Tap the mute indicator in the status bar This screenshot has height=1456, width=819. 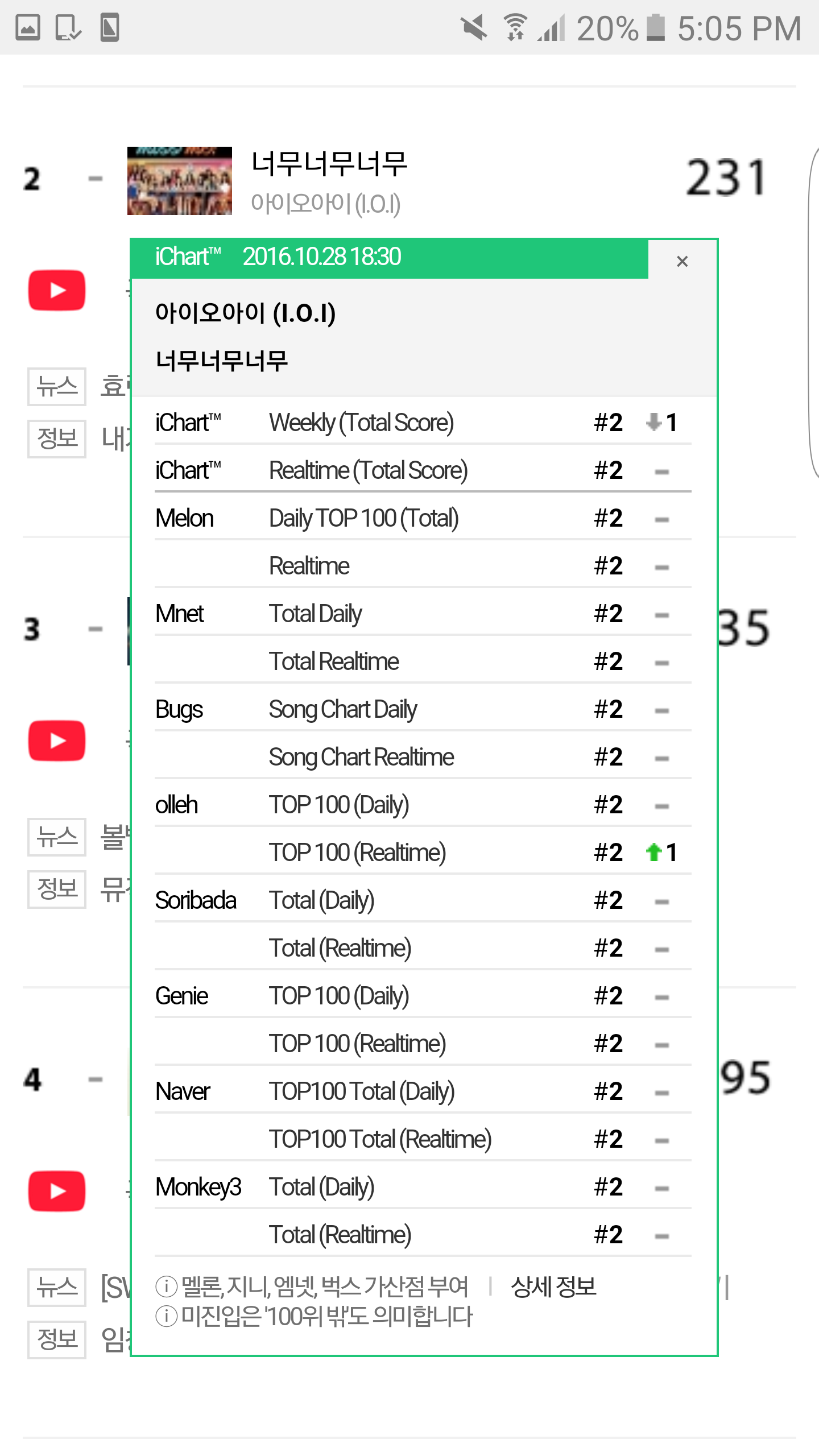[x=474, y=27]
